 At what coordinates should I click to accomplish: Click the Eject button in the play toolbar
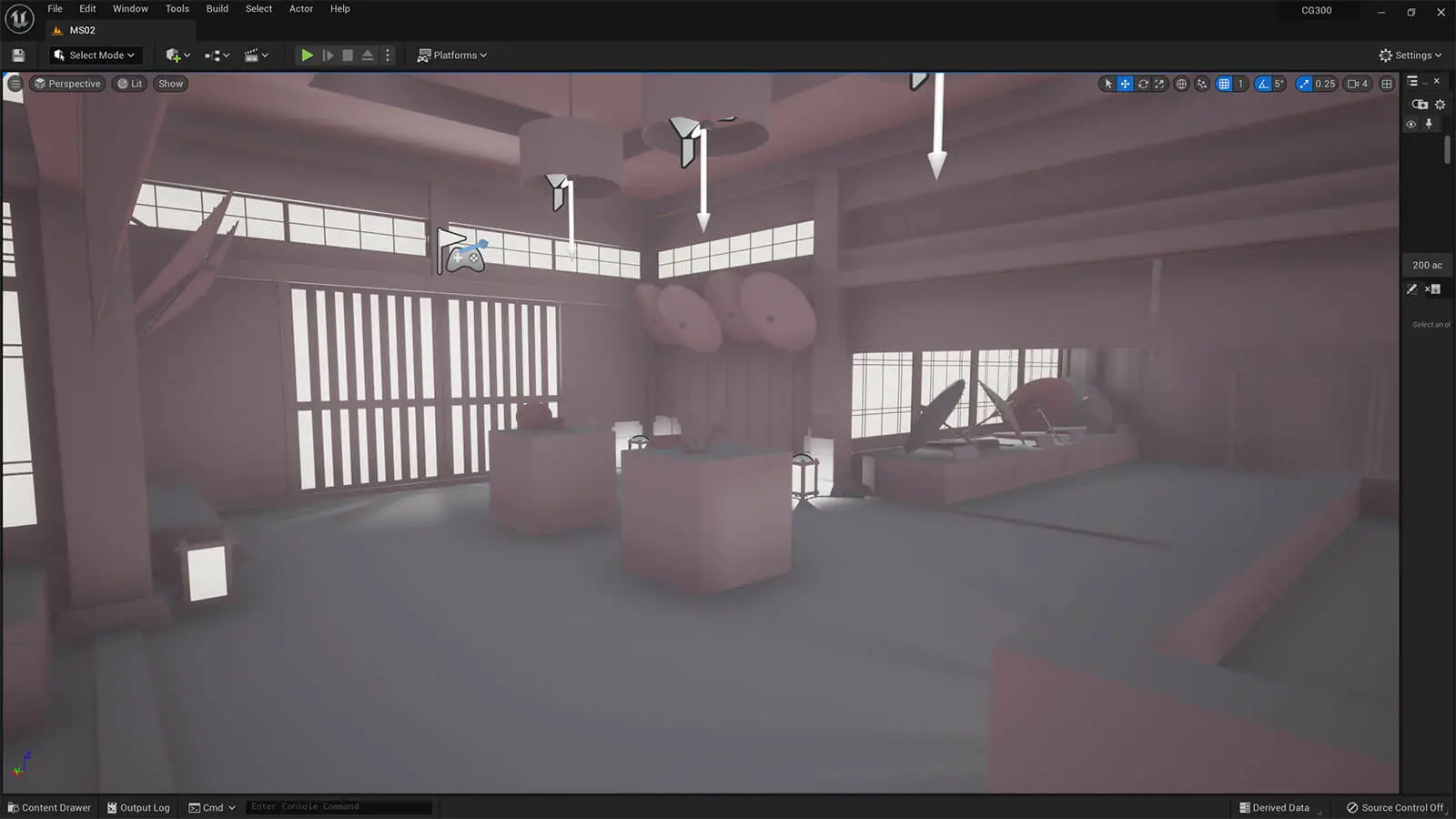pyautogui.click(x=368, y=56)
